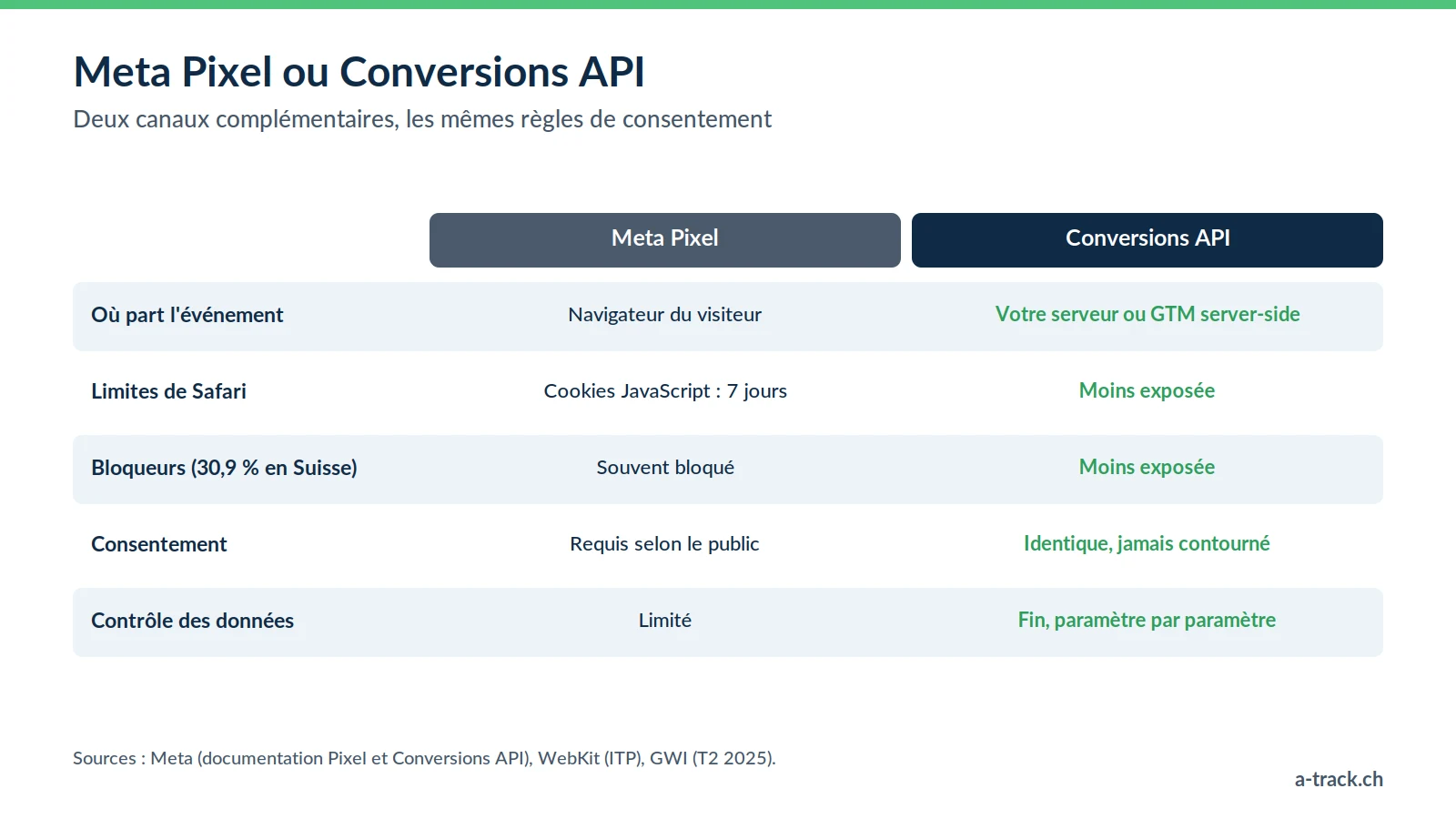Select the subtitle about deux canaux complémentaires
Screen dimensions: 1456x819
[422, 119]
